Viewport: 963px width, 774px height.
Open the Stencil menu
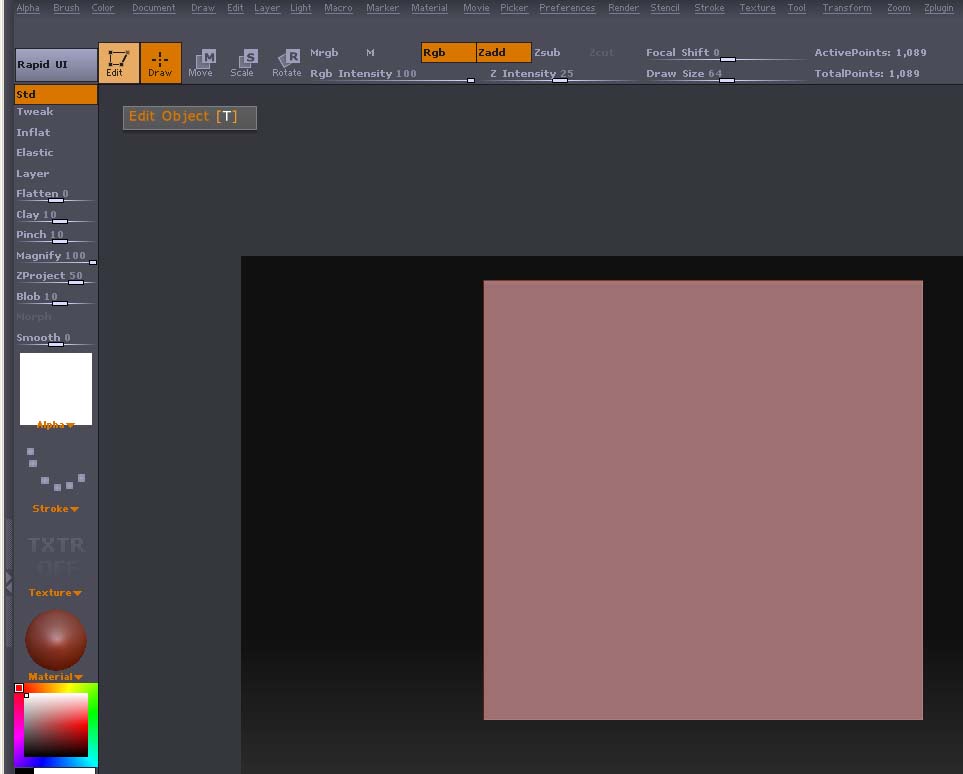pyautogui.click(x=665, y=8)
